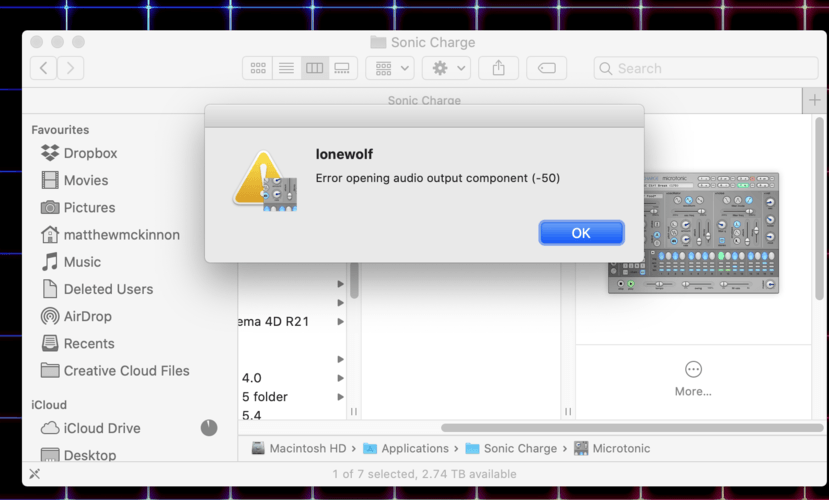Open the matthewmckinnon home folder

pos(122,235)
